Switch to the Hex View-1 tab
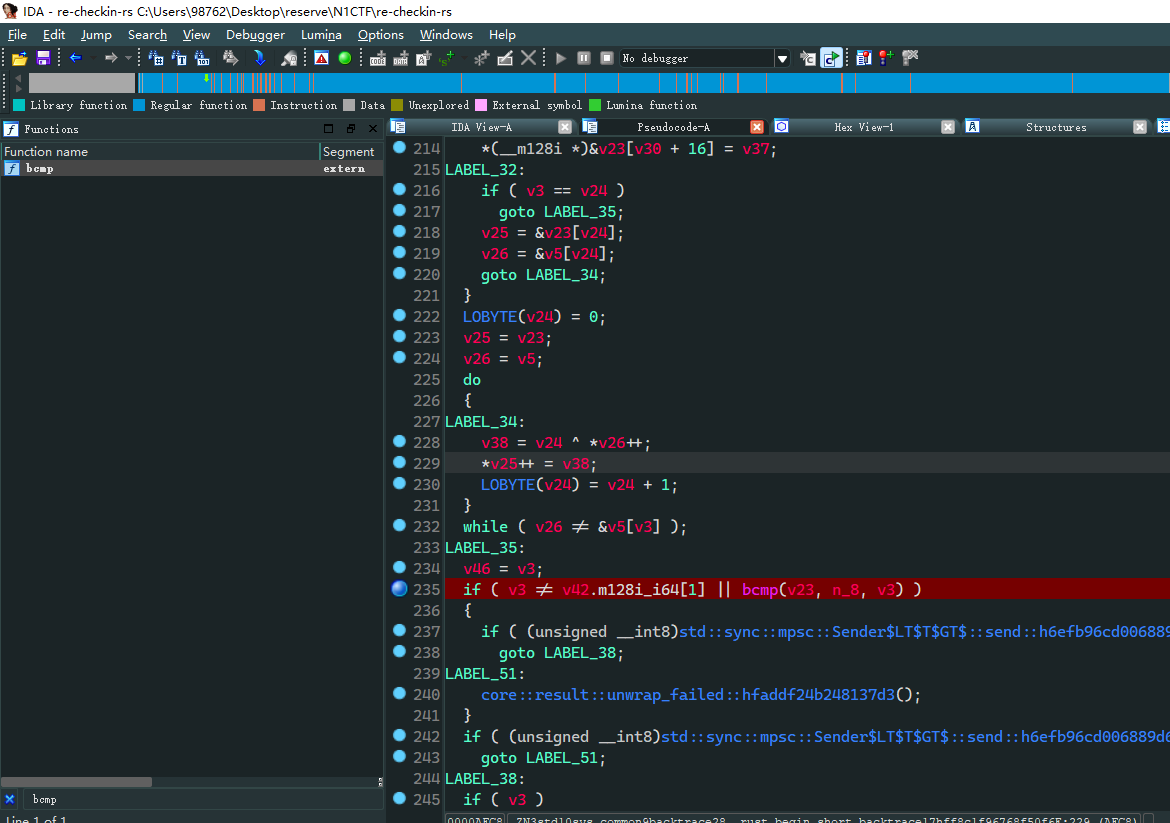Image resolution: width=1170 pixels, height=823 pixels. 863,127
